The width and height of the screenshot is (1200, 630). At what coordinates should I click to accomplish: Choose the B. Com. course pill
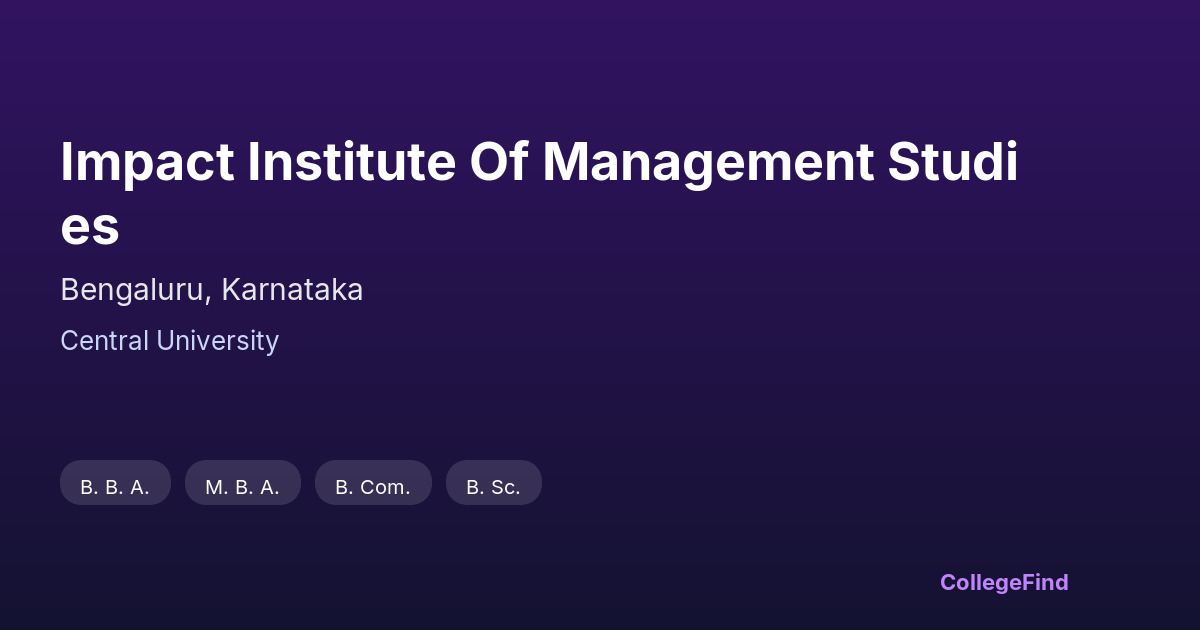pyautogui.click(x=373, y=487)
